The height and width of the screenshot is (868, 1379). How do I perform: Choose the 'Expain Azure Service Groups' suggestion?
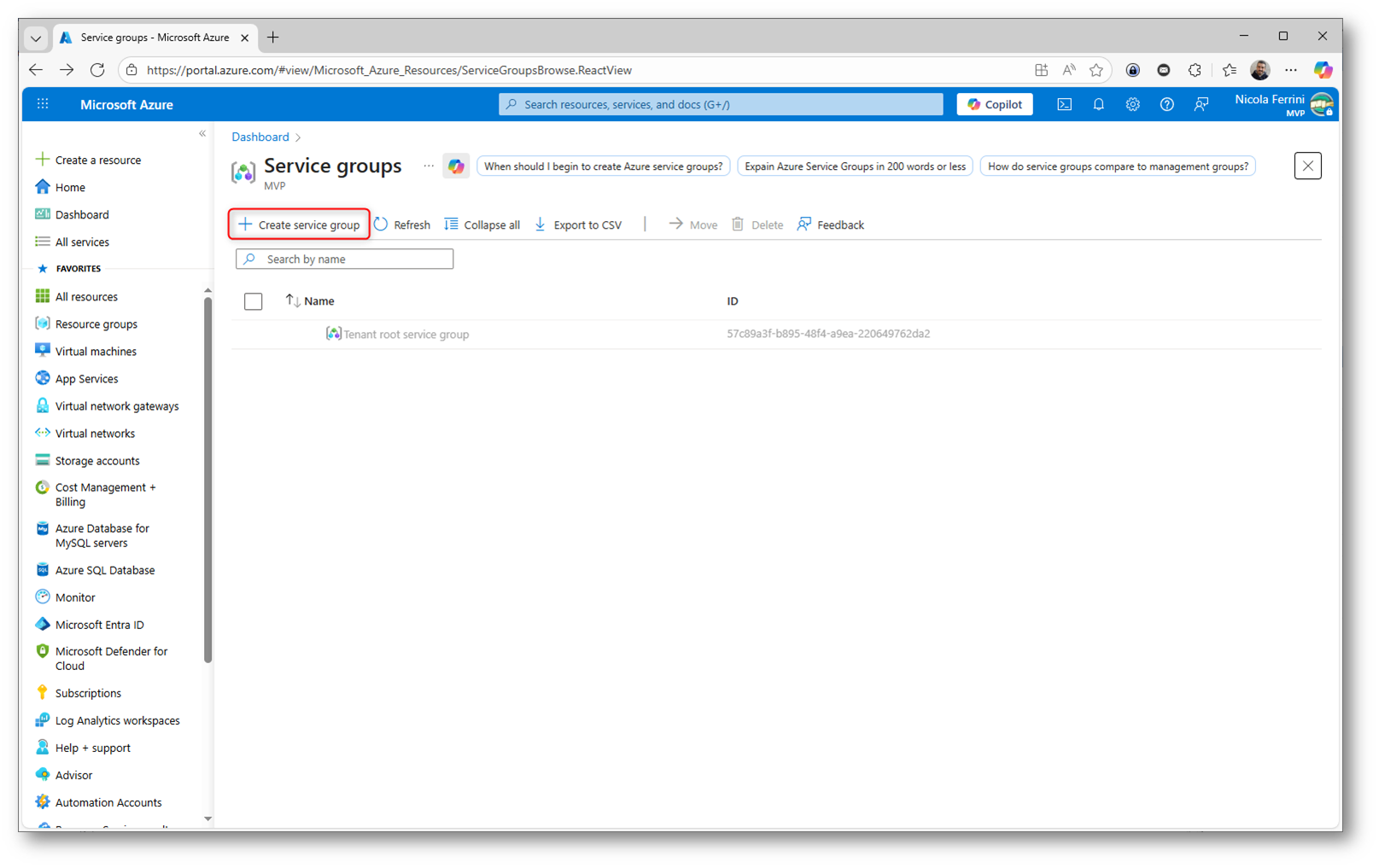pyautogui.click(x=856, y=166)
